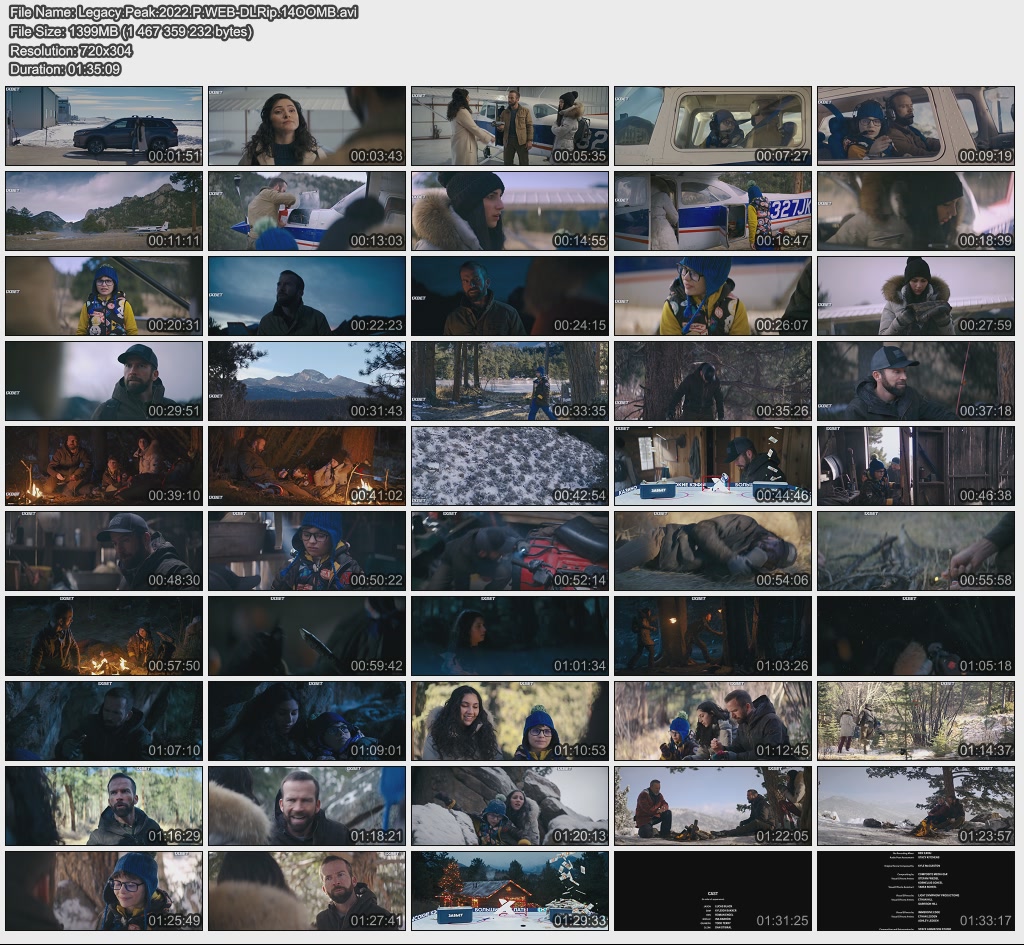Screen dimensions: 1024x945
Task: Click the thumbnail timestamped 00:44:46
Action: (x=712, y=466)
